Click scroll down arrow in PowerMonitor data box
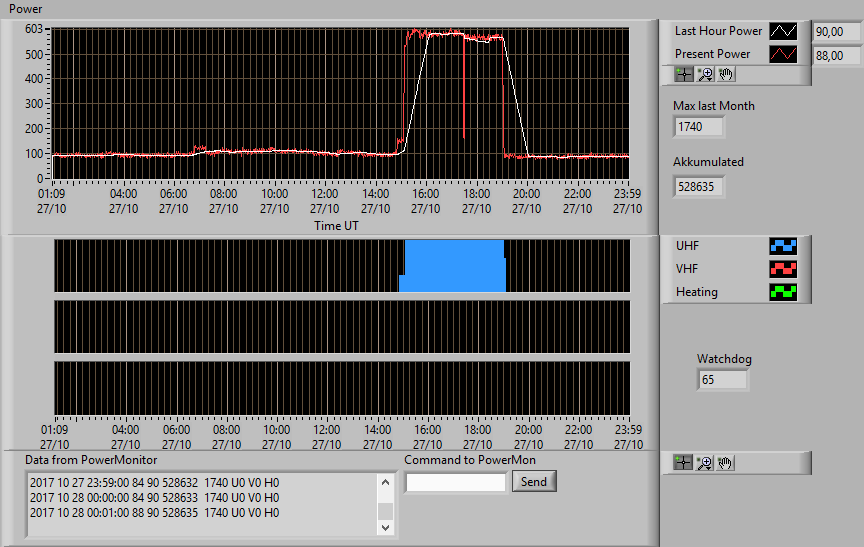Screen dimensions: 864x547 385,527
